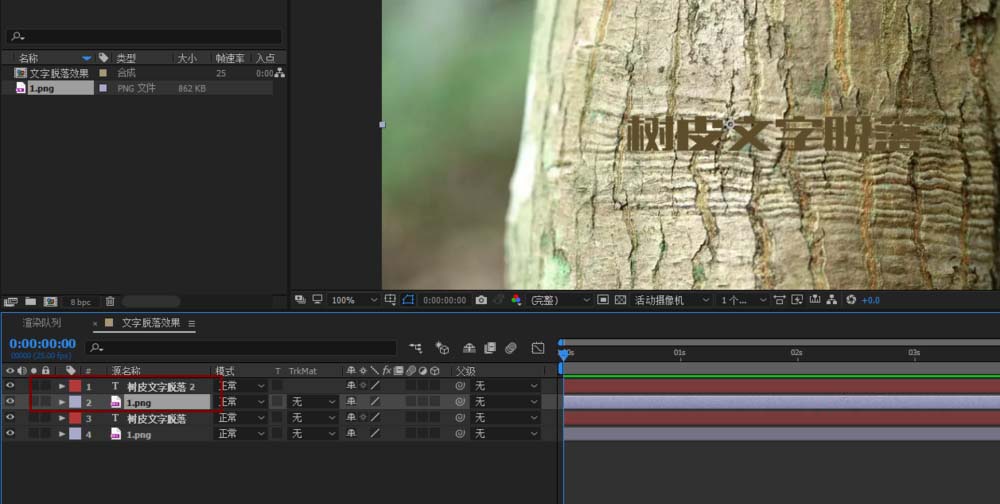Open composition flowchart icon in viewer
Viewport: 1000px width, 504px height.
click(x=832, y=299)
